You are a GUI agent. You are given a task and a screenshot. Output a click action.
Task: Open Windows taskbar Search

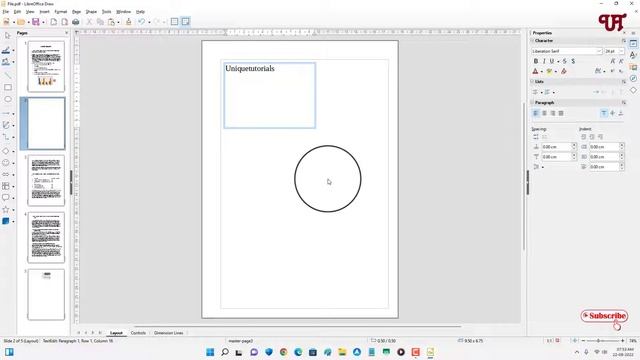(x=224, y=352)
